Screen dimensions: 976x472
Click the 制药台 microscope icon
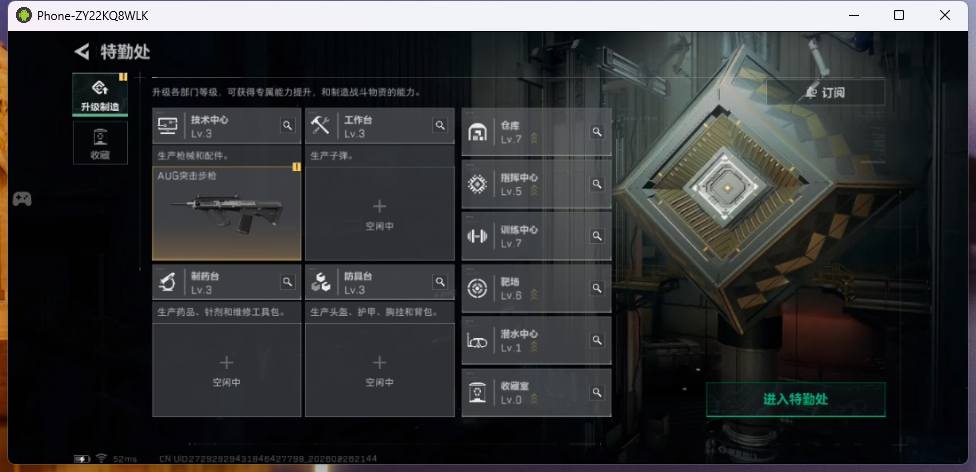(x=167, y=282)
